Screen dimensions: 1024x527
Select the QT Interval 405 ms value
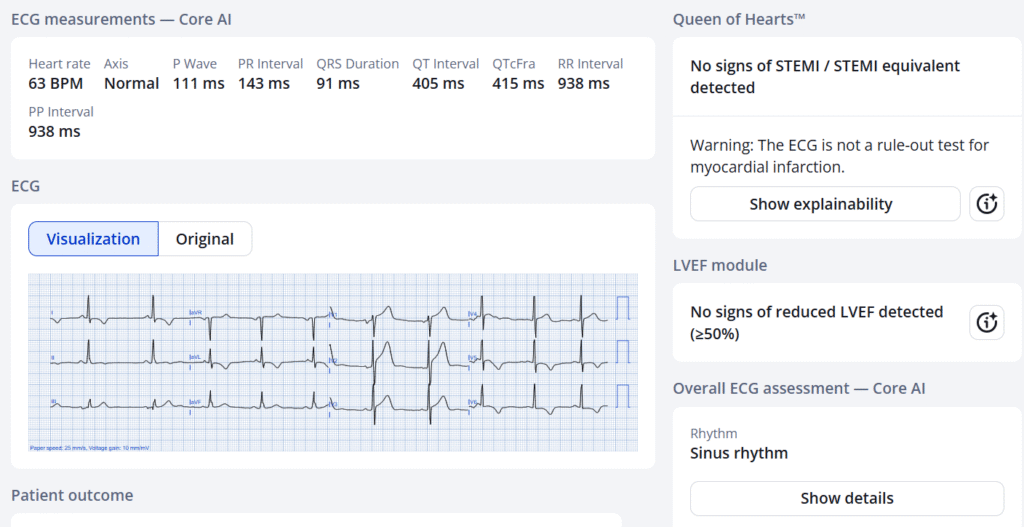[438, 83]
